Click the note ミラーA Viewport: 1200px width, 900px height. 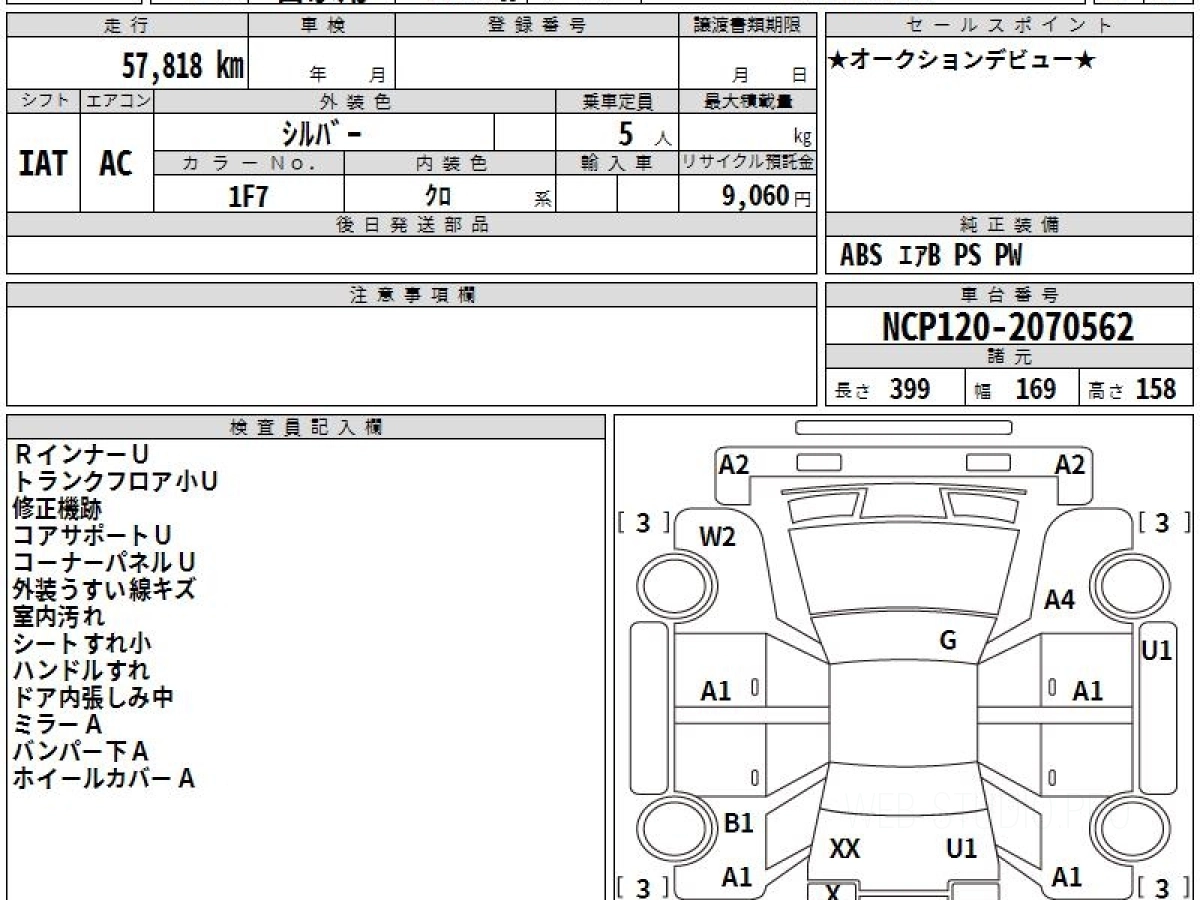point(57,724)
